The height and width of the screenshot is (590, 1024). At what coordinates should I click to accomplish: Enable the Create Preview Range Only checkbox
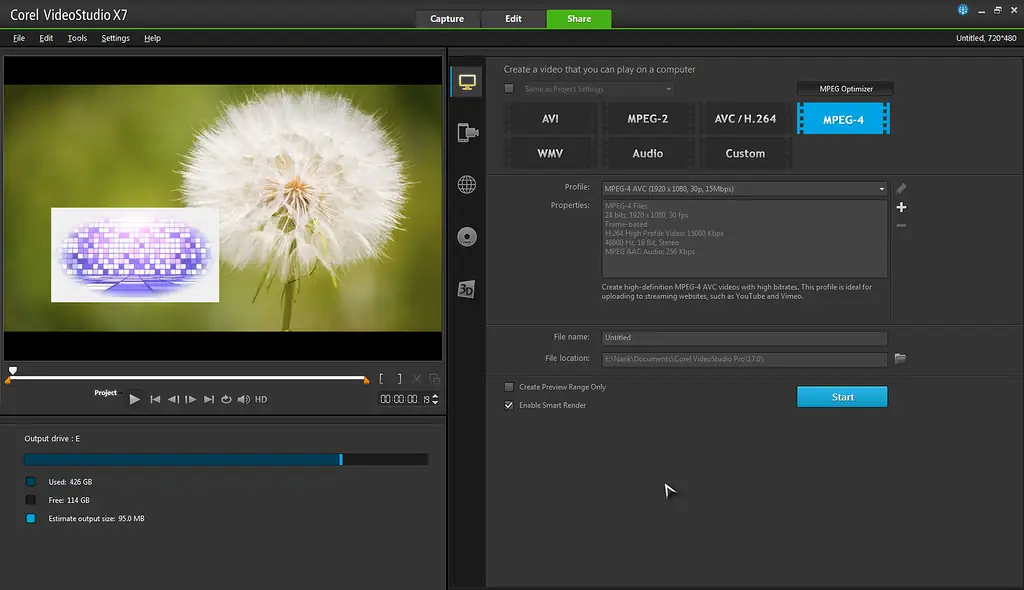point(510,387)
